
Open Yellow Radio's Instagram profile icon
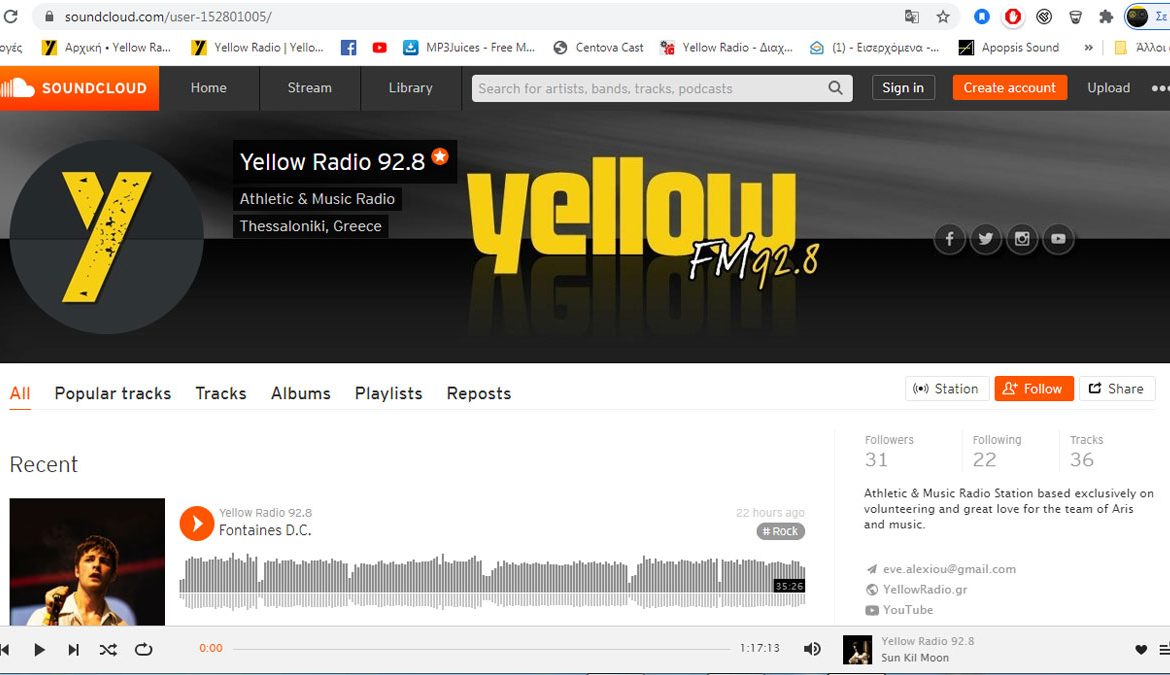pos(1021,239)
